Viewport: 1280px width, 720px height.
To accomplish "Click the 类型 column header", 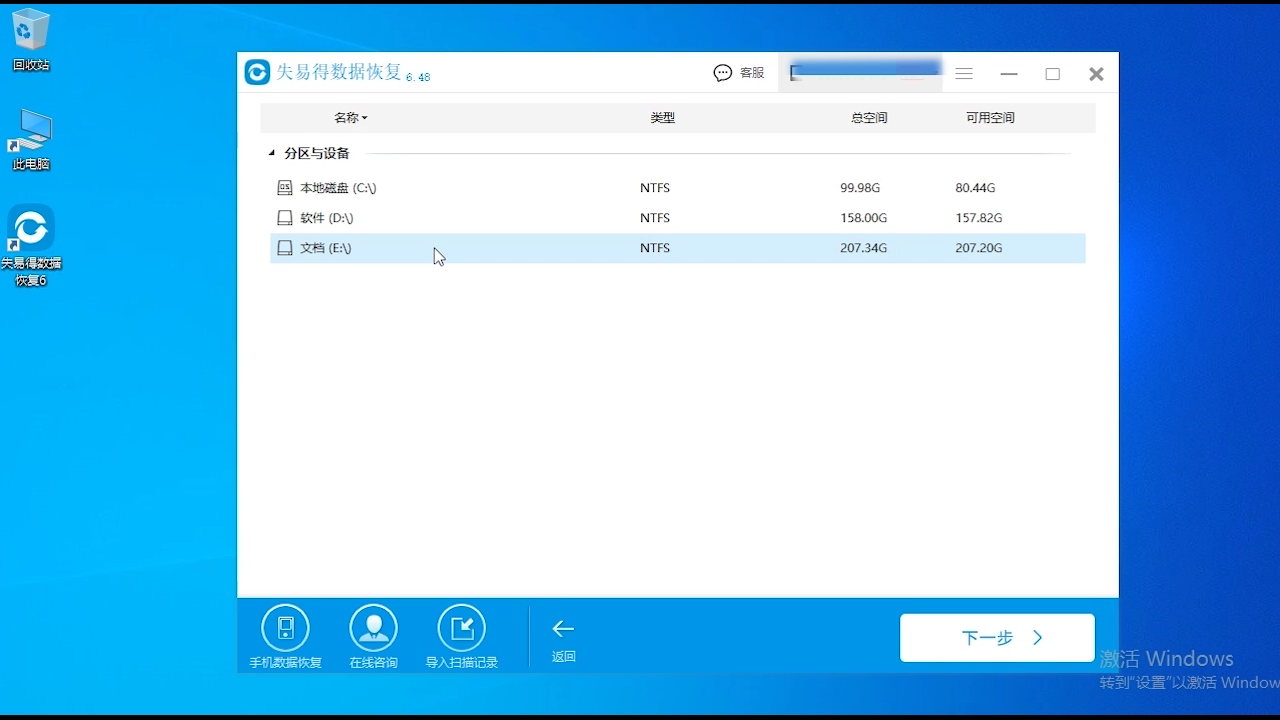I will tap(662, 117).
